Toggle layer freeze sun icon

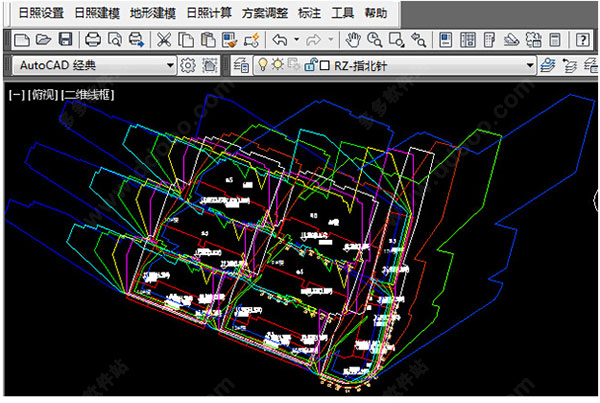pos(277,65)
